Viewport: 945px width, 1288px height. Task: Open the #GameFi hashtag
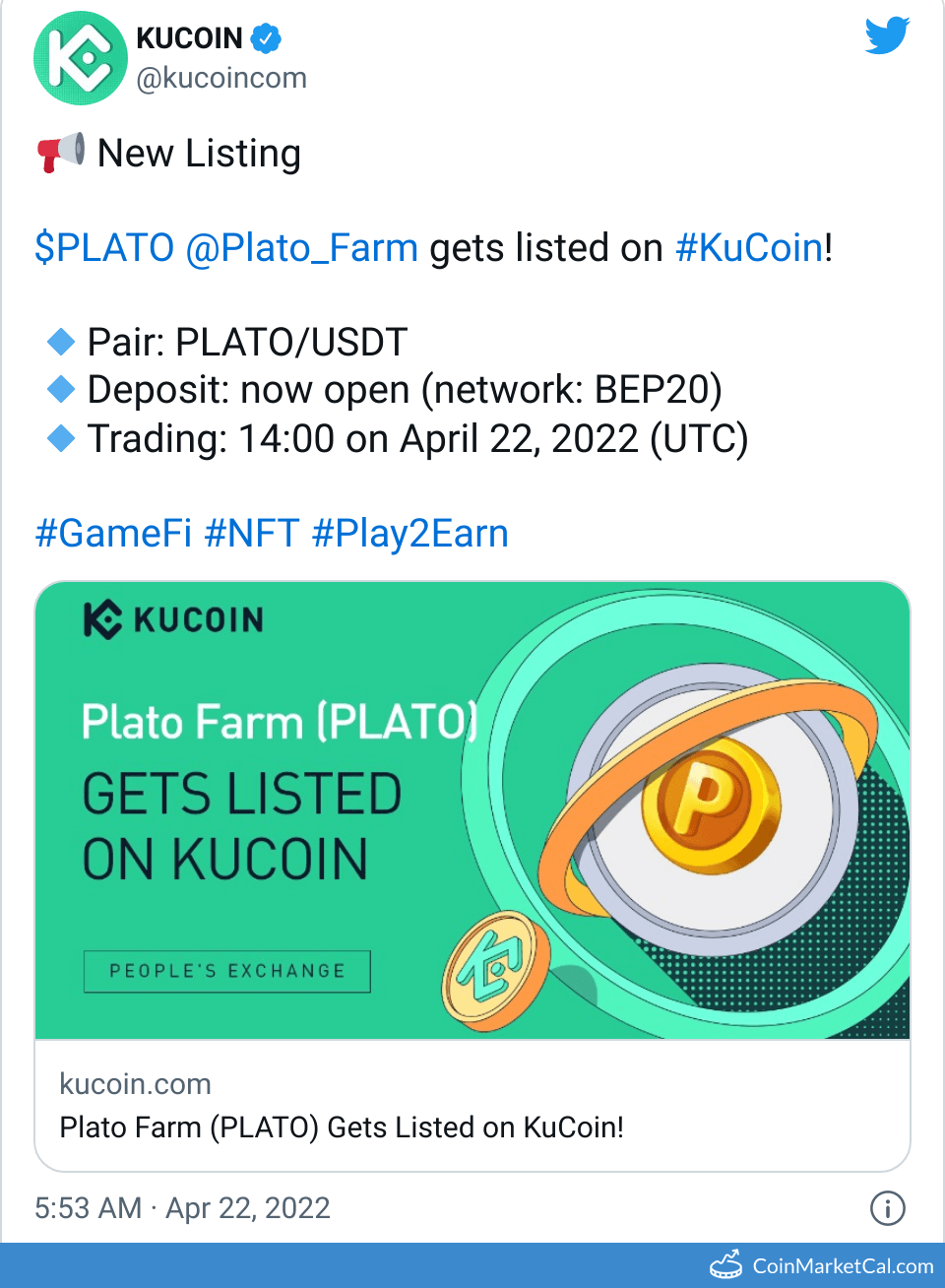pos(113,533)
